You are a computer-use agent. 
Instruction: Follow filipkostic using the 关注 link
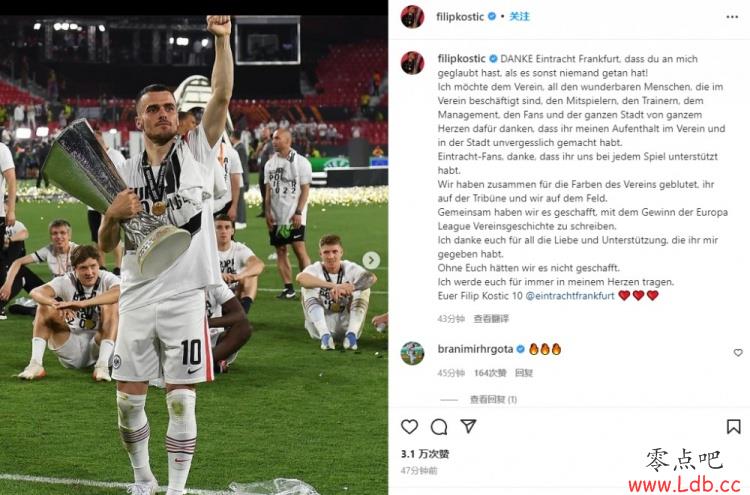coord(519,17)
